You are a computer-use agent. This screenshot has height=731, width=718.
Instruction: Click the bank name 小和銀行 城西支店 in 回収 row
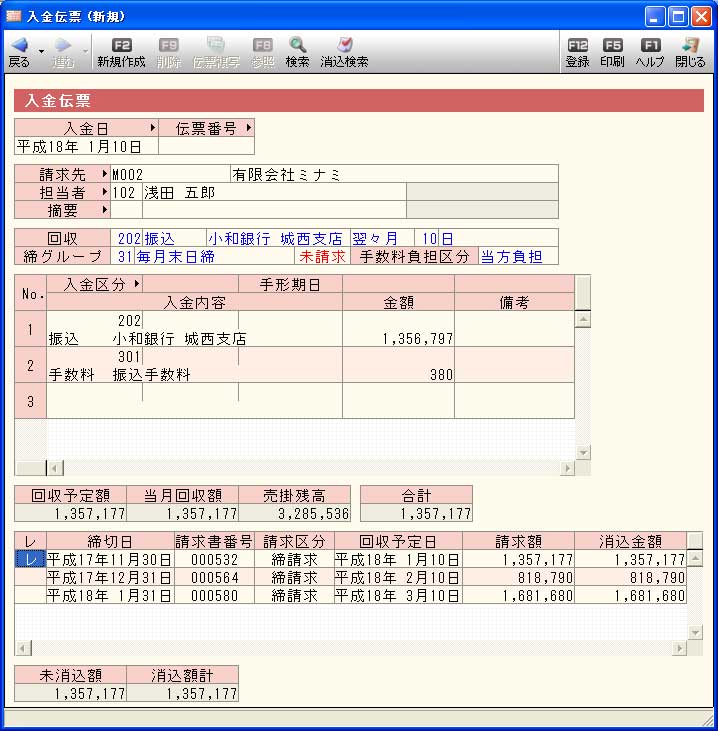coord(275,239)
